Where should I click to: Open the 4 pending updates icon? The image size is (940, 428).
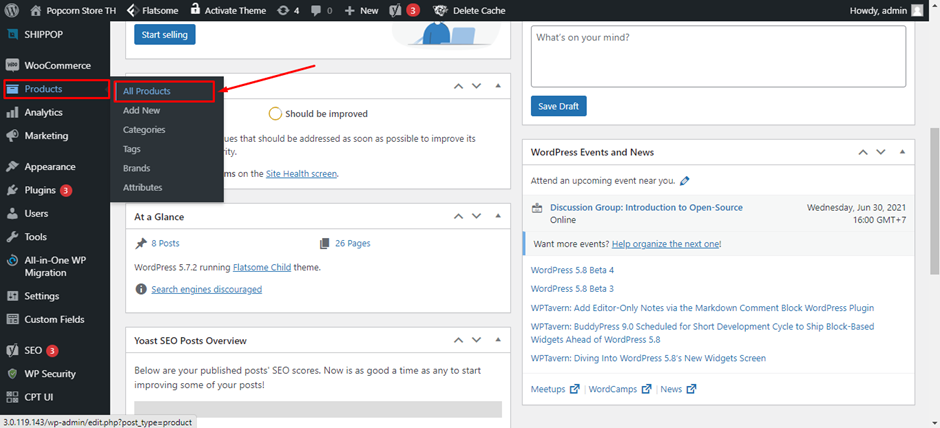[288, 10]
